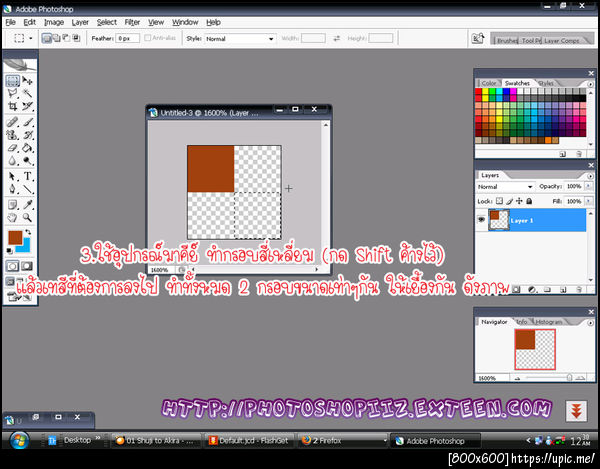Click Adobe Photoshop taskbar button
The height and width of the screenshot is (469, 600).
[x=435, y=441]
